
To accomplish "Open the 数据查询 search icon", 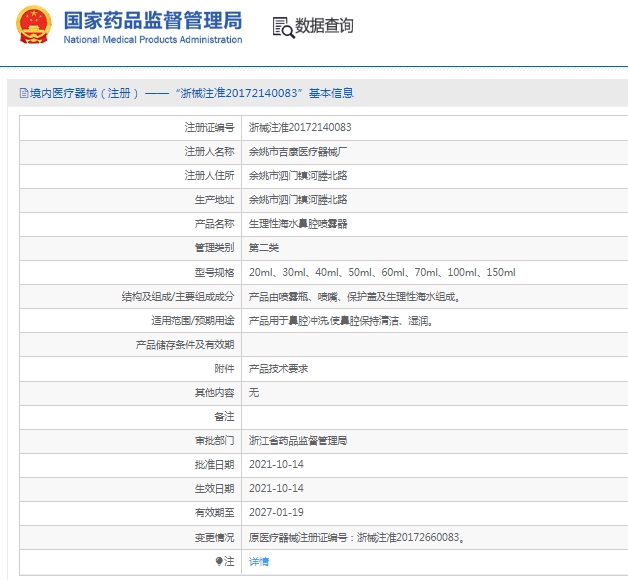I will click(x=284, y=27).
